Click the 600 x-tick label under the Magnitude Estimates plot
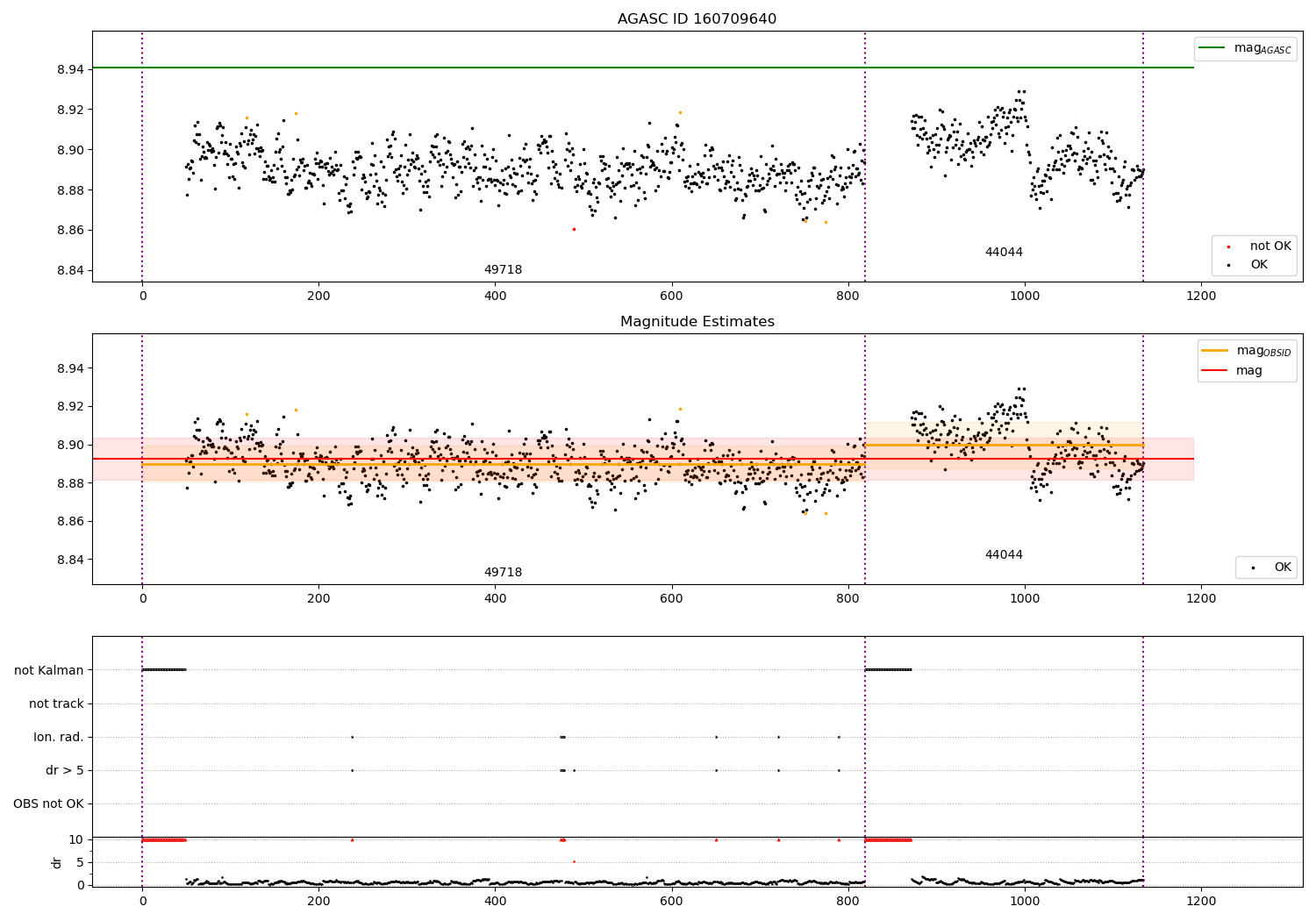 (672, 598)
